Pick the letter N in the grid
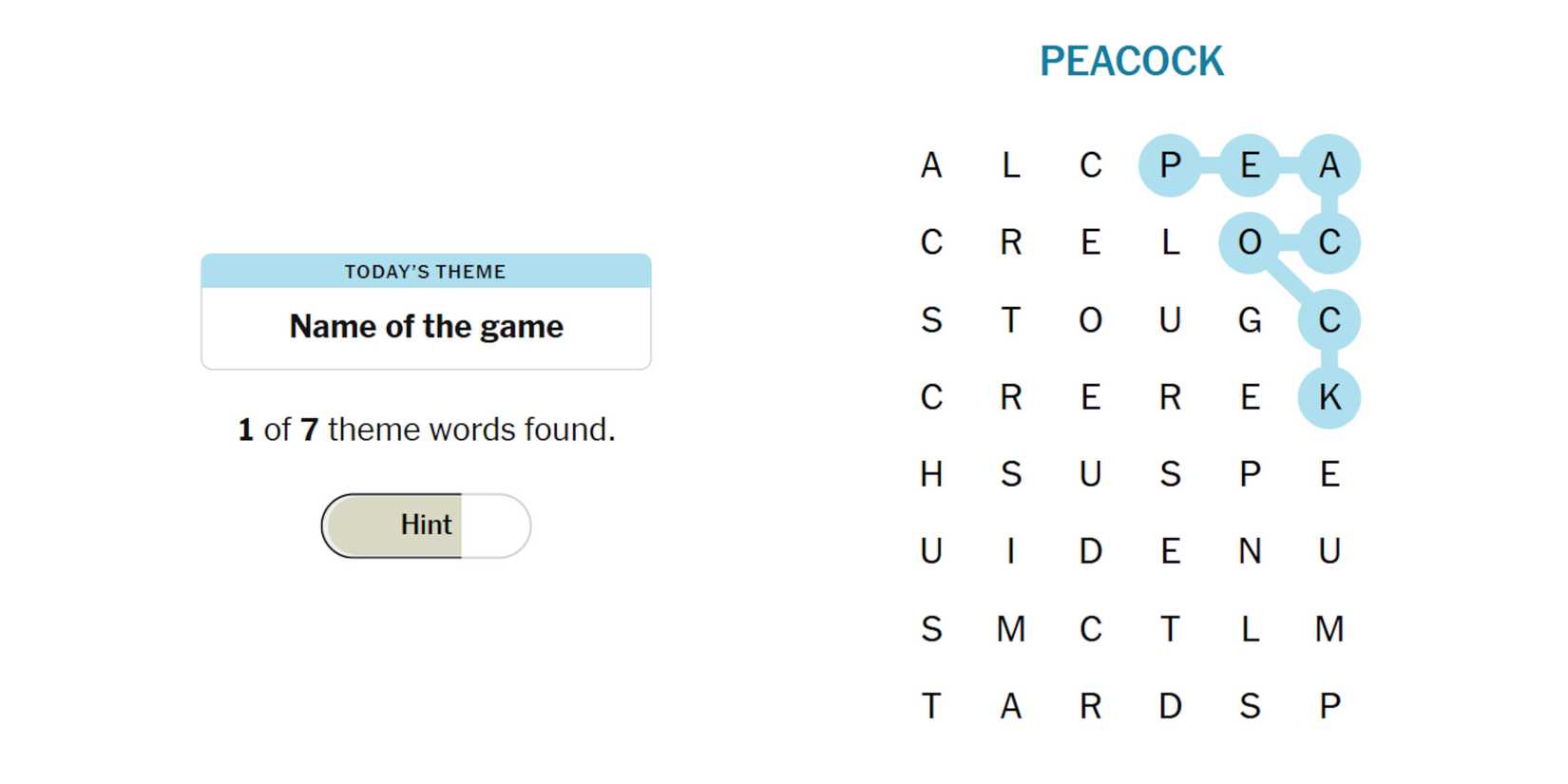1568x784 pixels. coord(1250,551)
